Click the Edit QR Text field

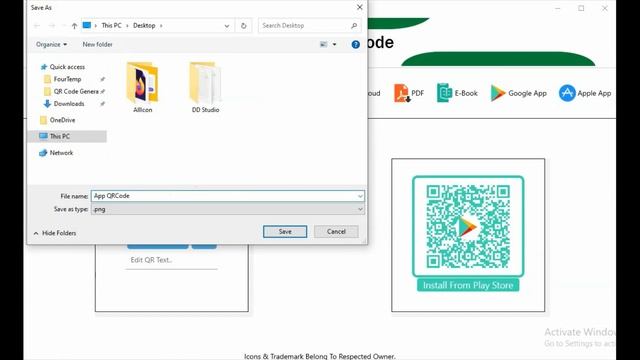171,260
